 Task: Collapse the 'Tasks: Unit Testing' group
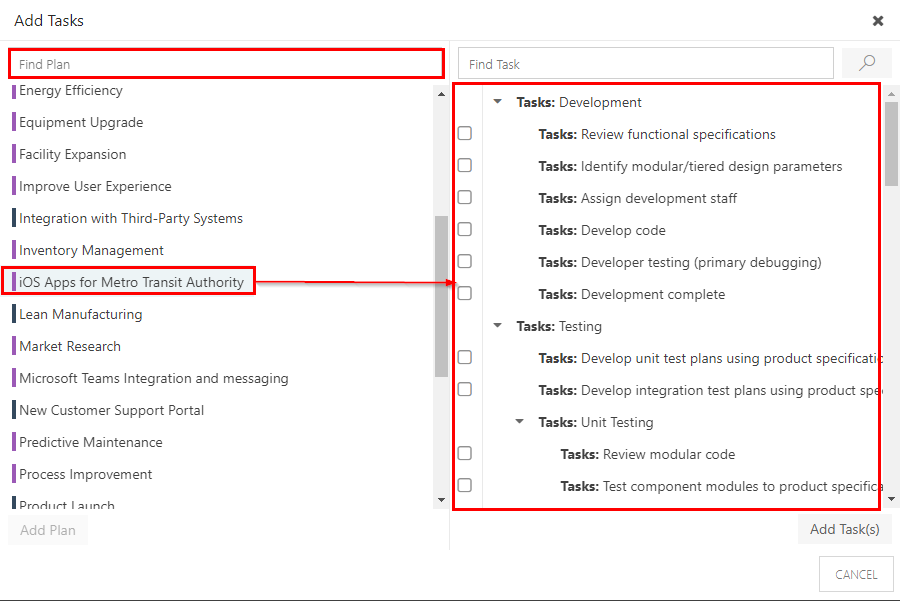(x=519, y=421)
